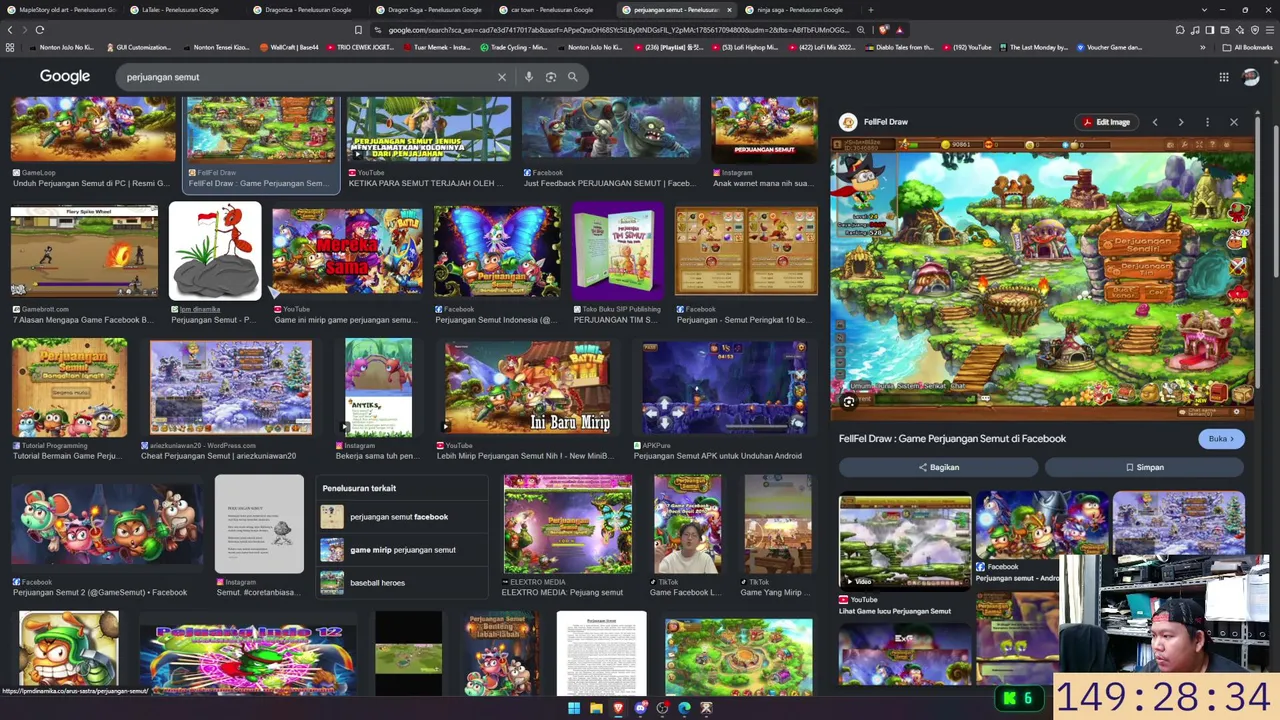Open Google Lens image search icon

pos(551,77)
